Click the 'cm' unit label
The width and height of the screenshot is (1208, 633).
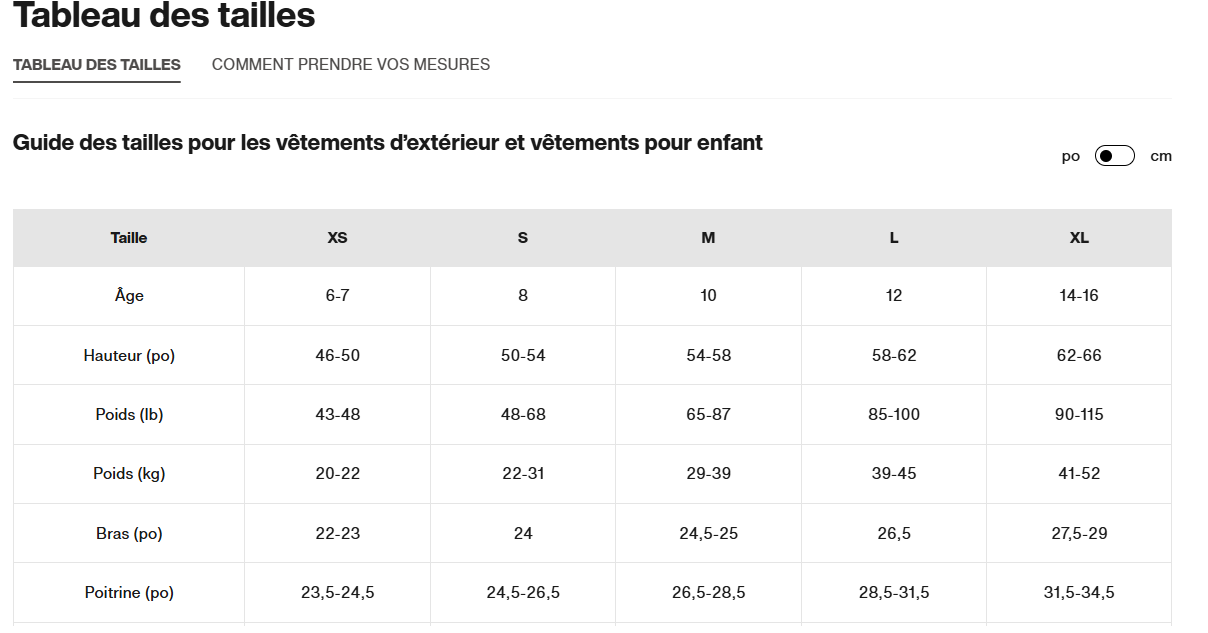coord(1160,156)
